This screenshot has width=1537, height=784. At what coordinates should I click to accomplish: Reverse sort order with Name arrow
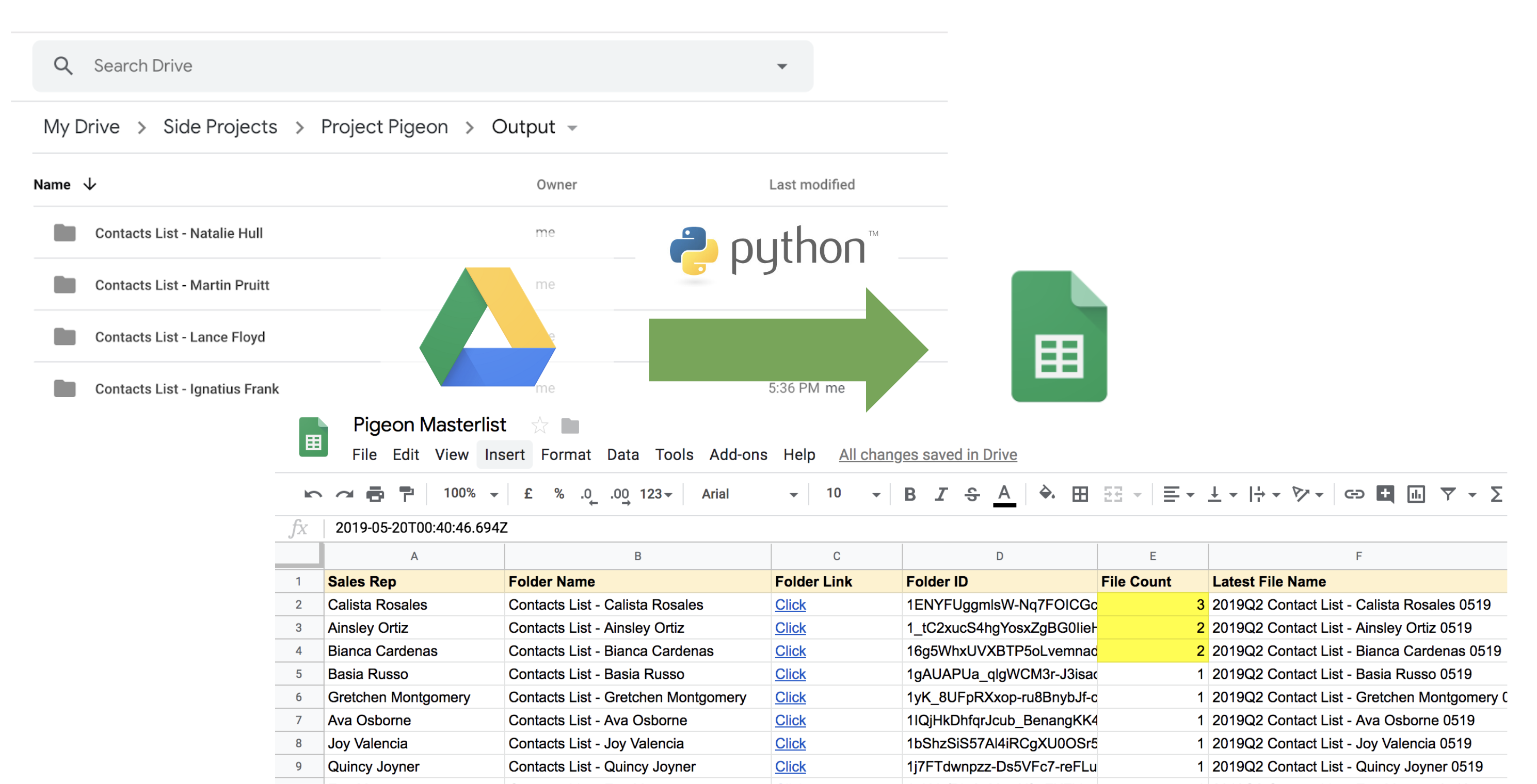pyautogui.click(x=90, y=184)
